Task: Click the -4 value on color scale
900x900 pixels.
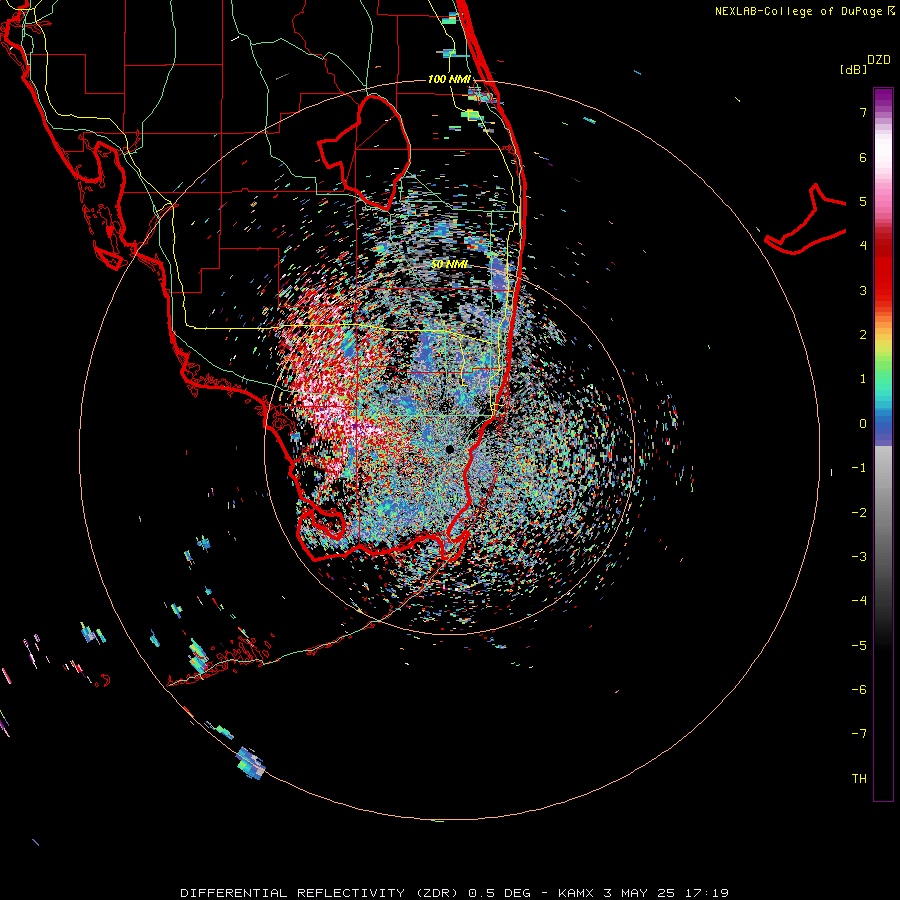Action: tap(859, 601)
